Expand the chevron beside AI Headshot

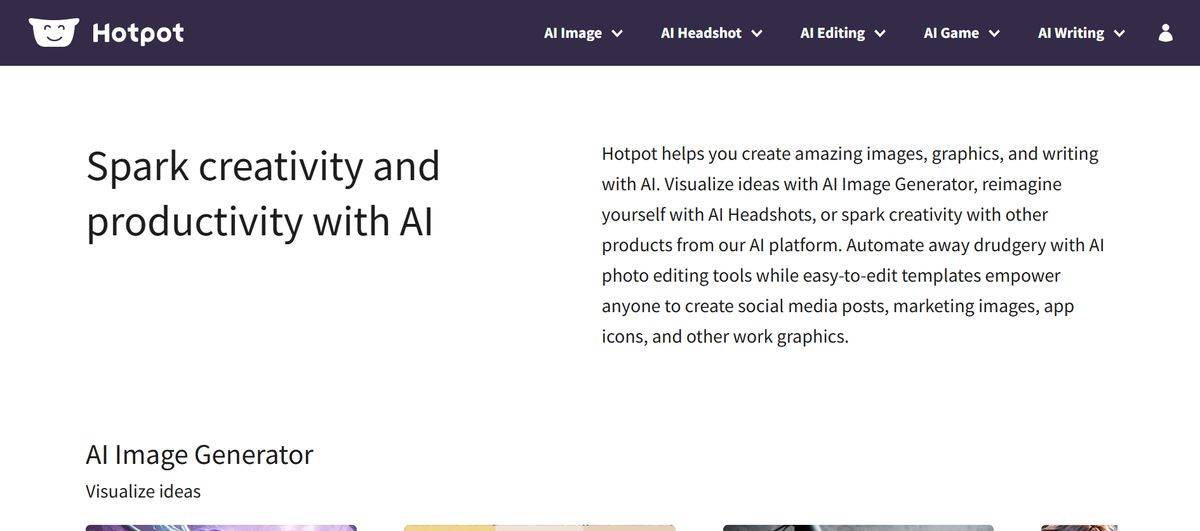pyautogui.click(x=757, y=33)
